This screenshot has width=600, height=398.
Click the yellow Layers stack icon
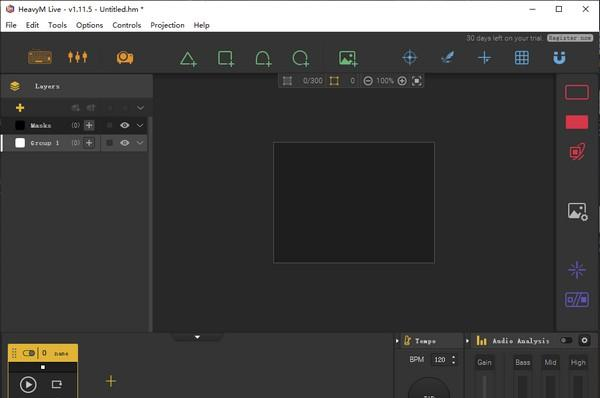pyautogui.click(x=15, y=86)
